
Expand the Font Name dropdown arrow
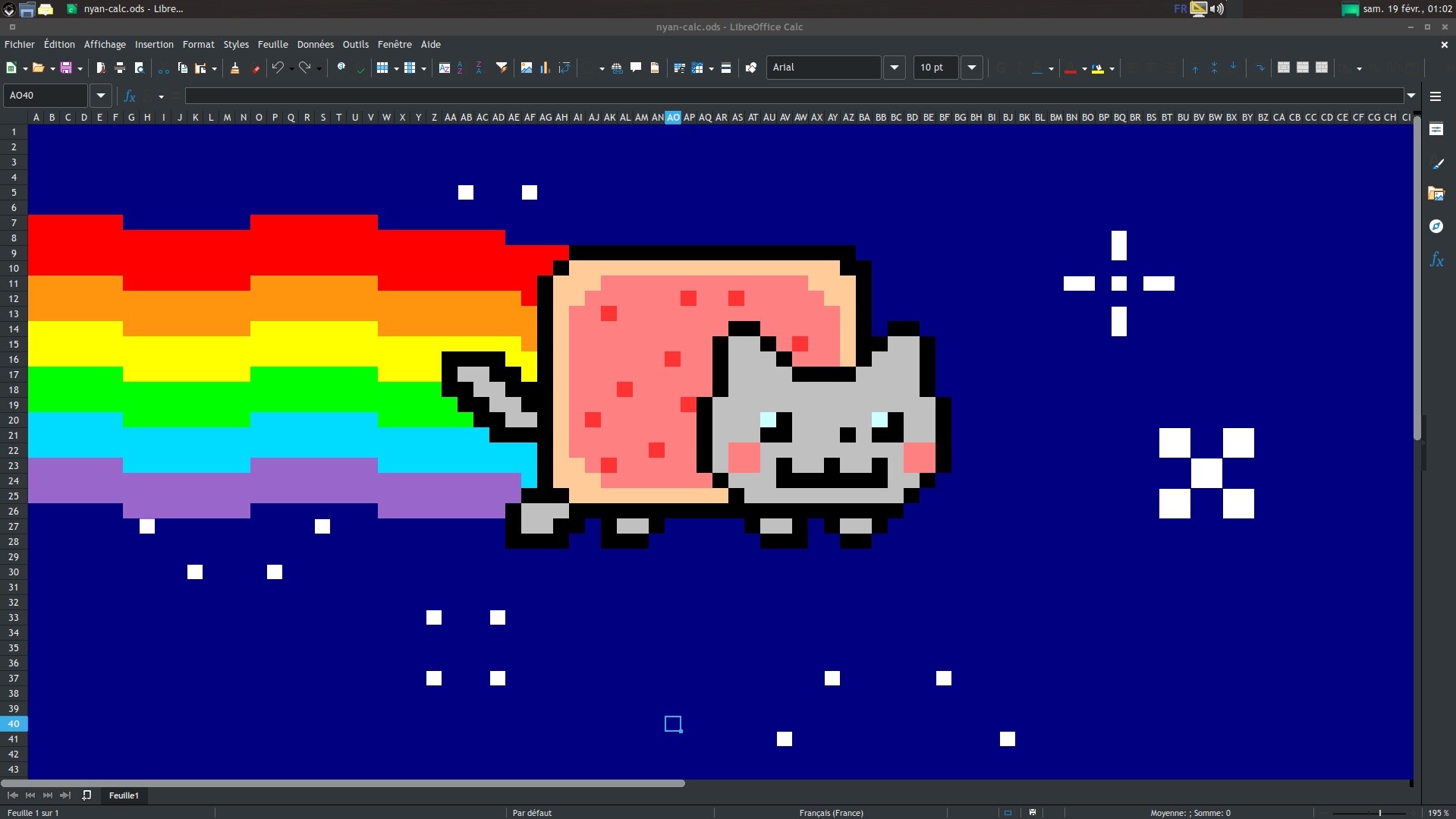click(x=895, y=68)
